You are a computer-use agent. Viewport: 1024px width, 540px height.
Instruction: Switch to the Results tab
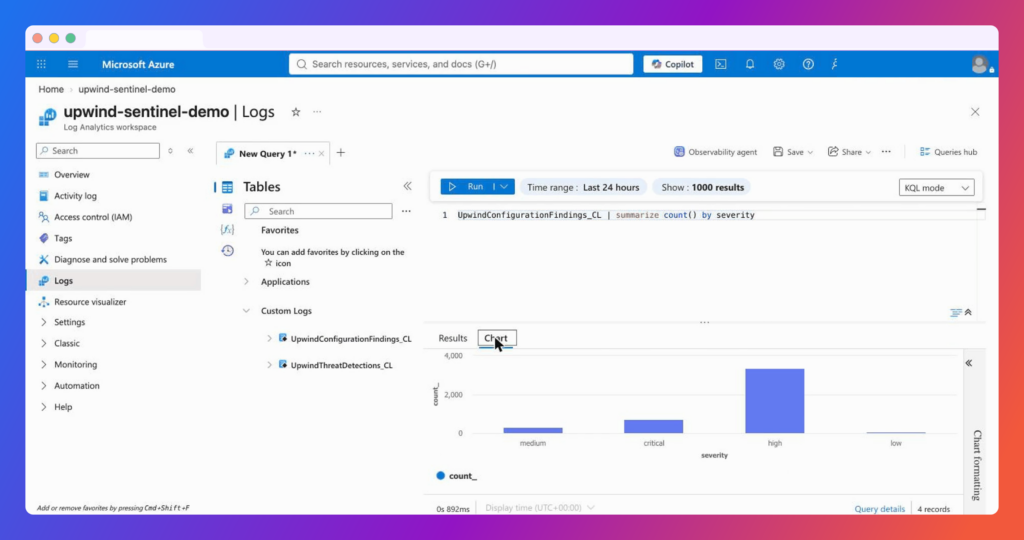click(x=453, y=338)
